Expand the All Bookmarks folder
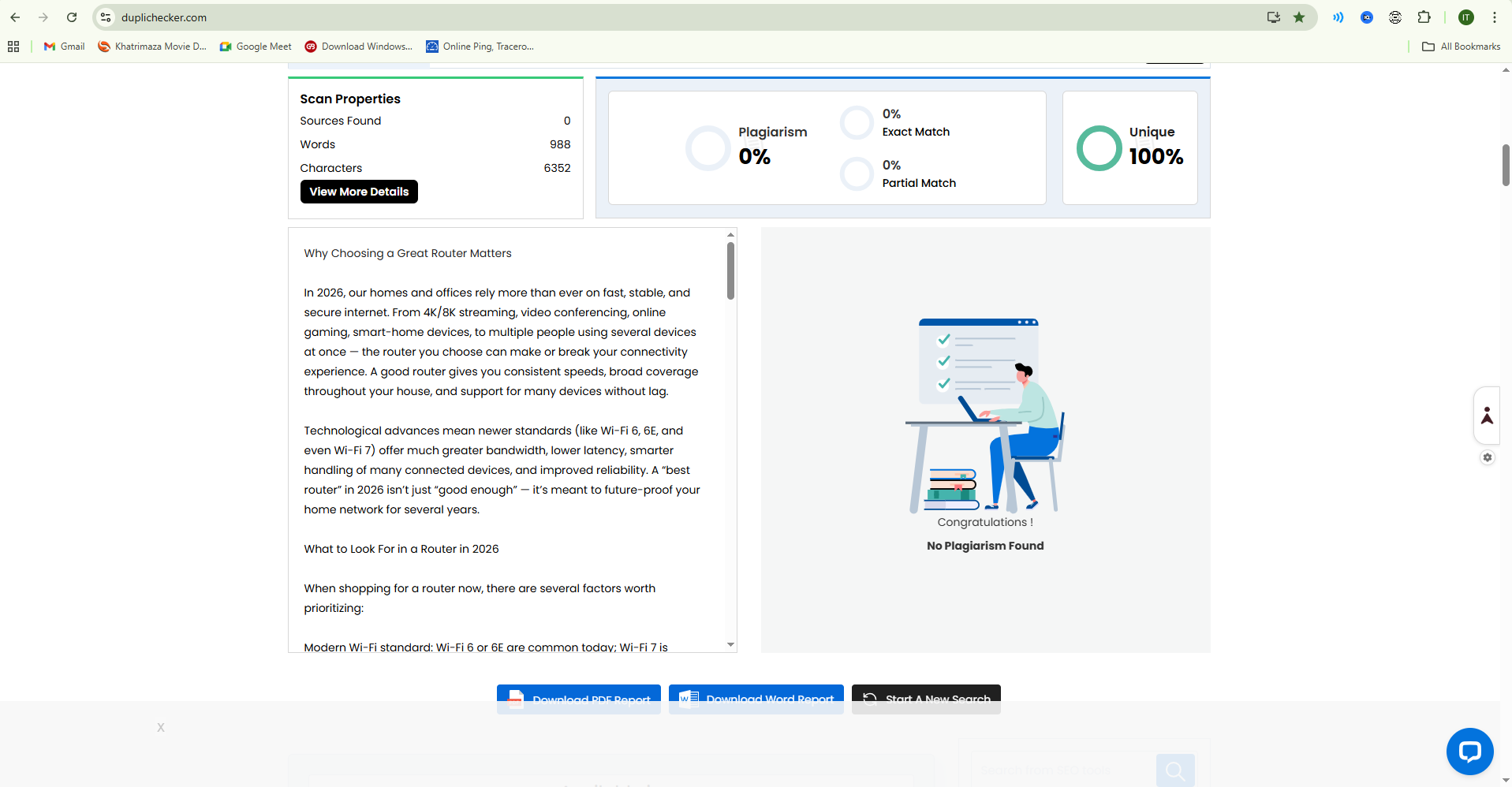 click(1461, 47)
